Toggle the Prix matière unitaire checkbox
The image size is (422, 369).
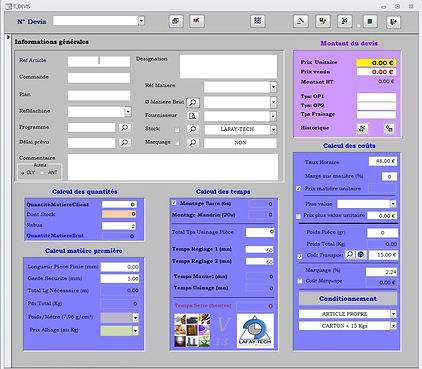(299, 189)
